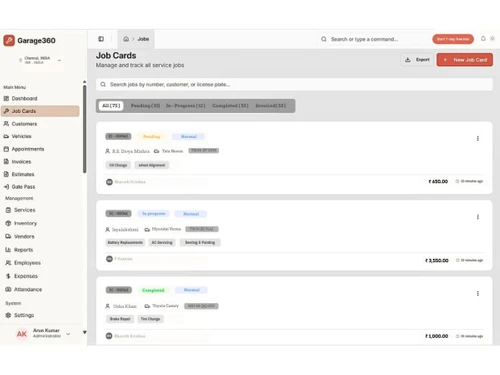The width and height of the screenshot is (500, 375).
Task: Click the AC Servicing service tag
Action: pos(162,242)
